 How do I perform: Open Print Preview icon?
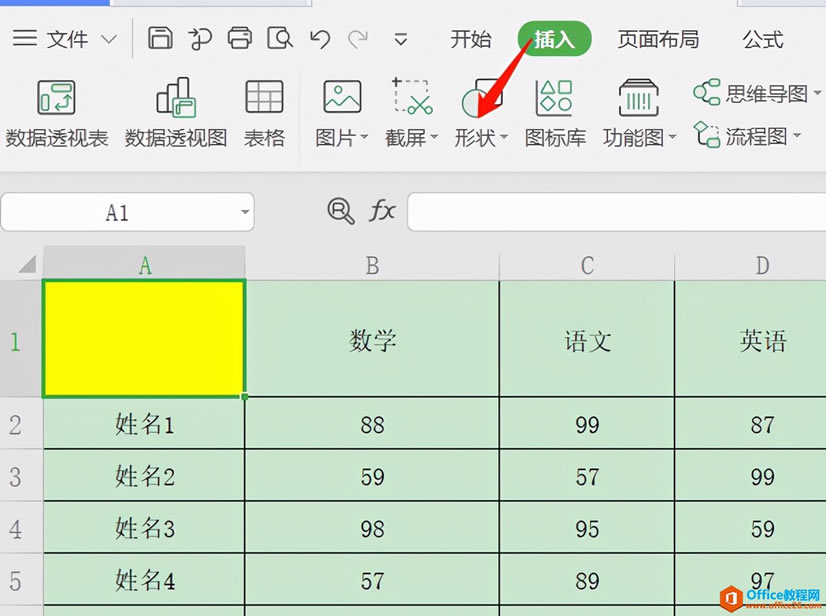pos(279,38)
